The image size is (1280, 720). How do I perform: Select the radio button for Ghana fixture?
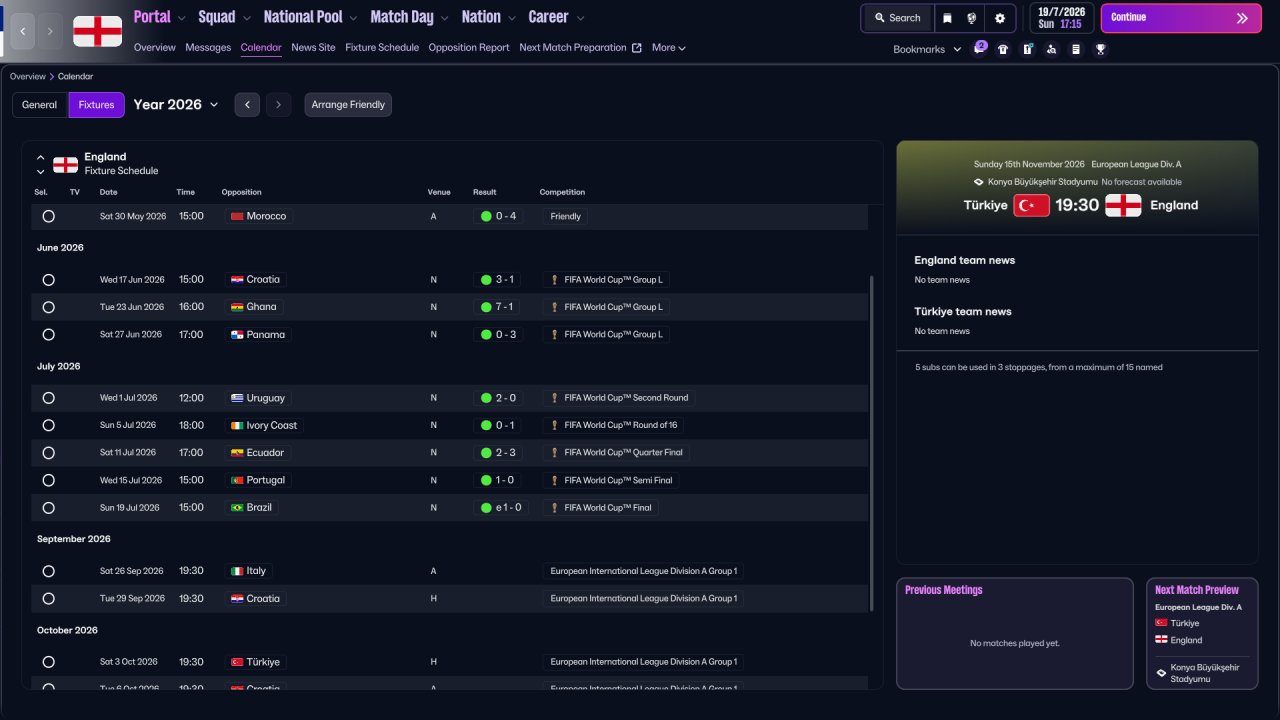pos(48,307)
